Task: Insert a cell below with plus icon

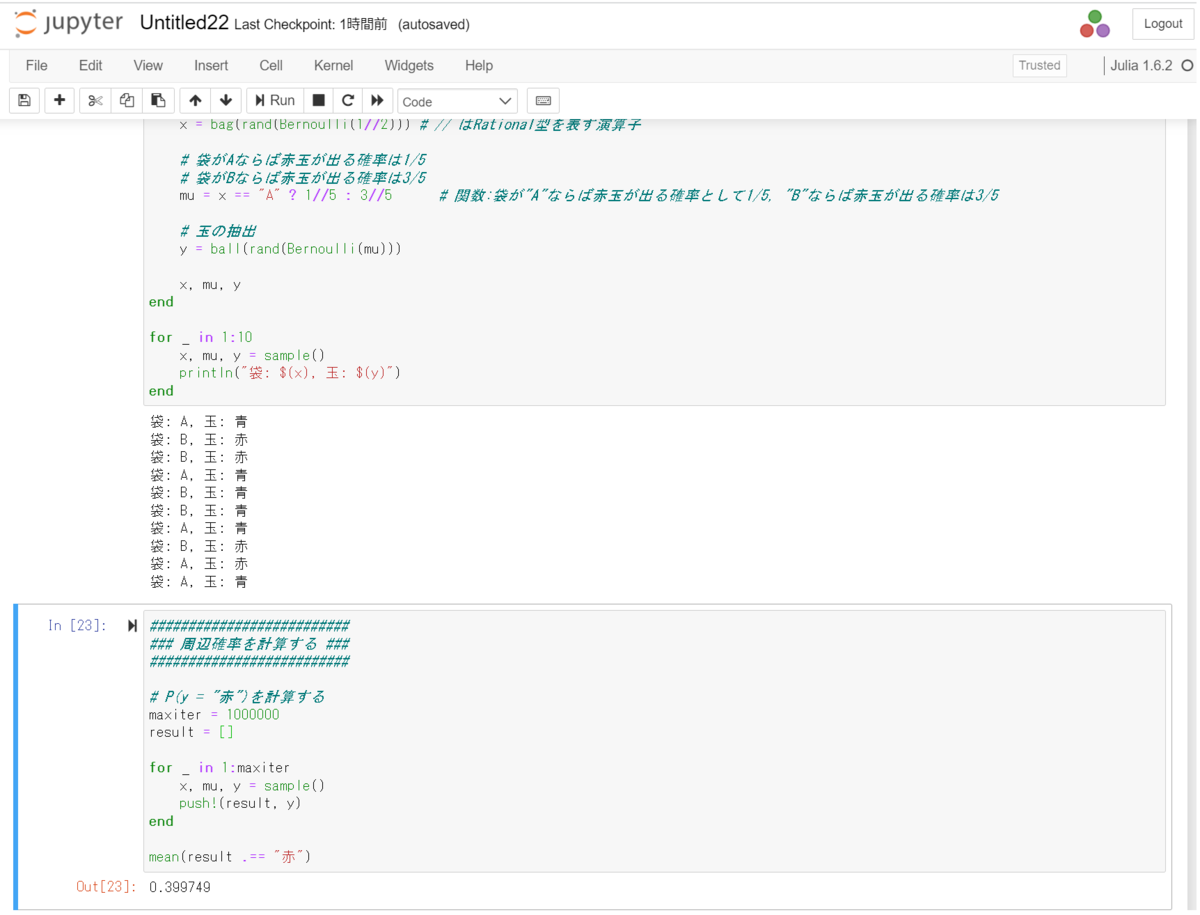Action: tap(59, 101)
